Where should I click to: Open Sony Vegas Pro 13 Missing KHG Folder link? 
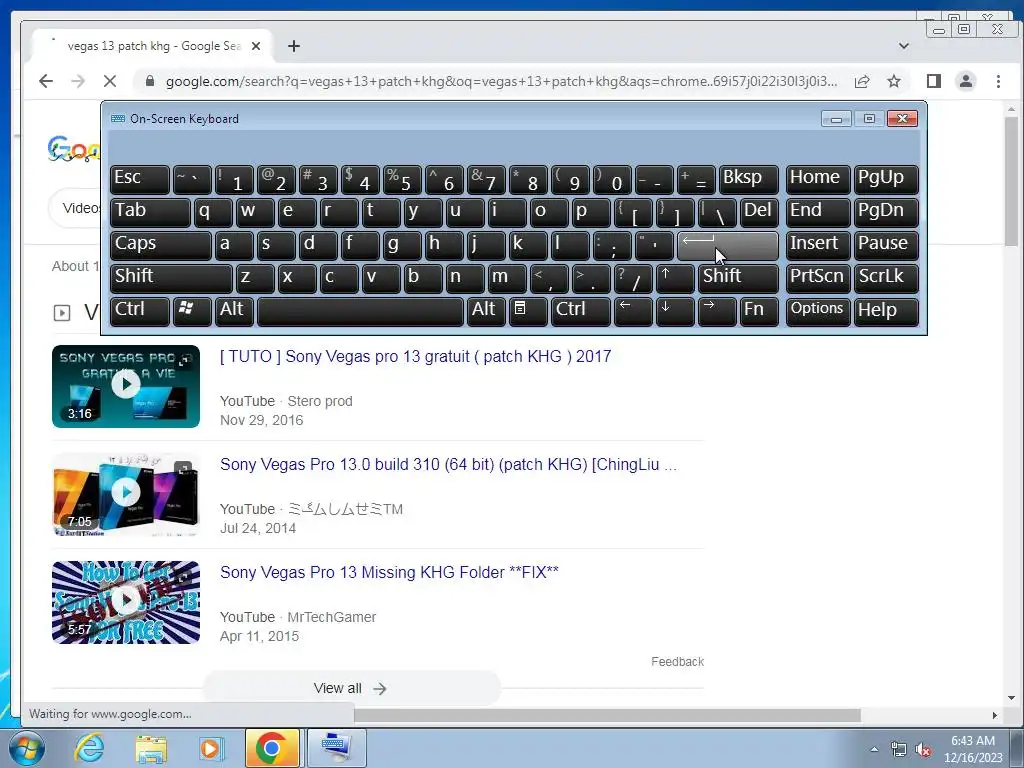pos(389,573)
